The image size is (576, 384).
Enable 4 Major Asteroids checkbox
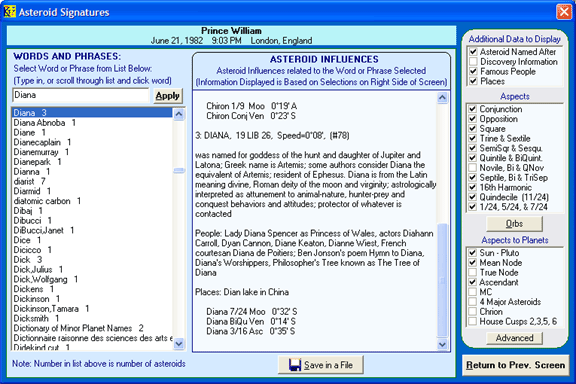point(473,302)
